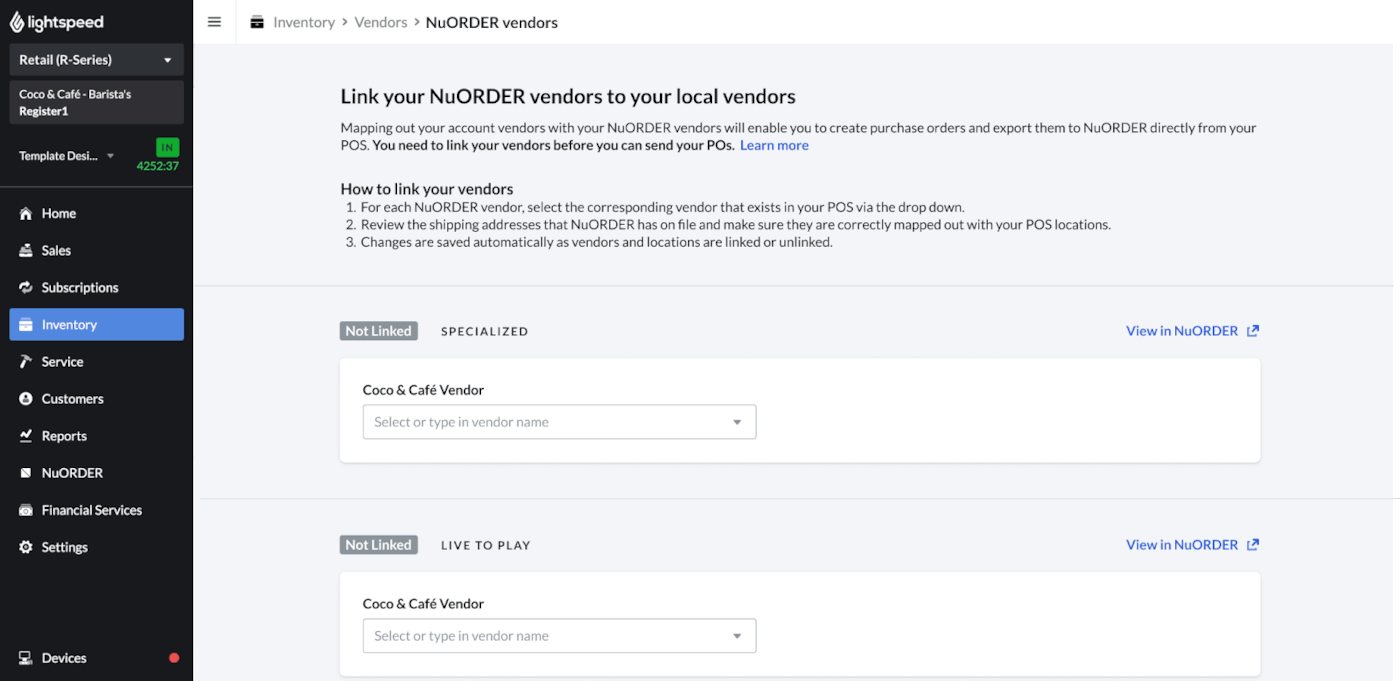Open the Home menu item
Screen dimensions: 1400x681
click(x=96, y=213)
